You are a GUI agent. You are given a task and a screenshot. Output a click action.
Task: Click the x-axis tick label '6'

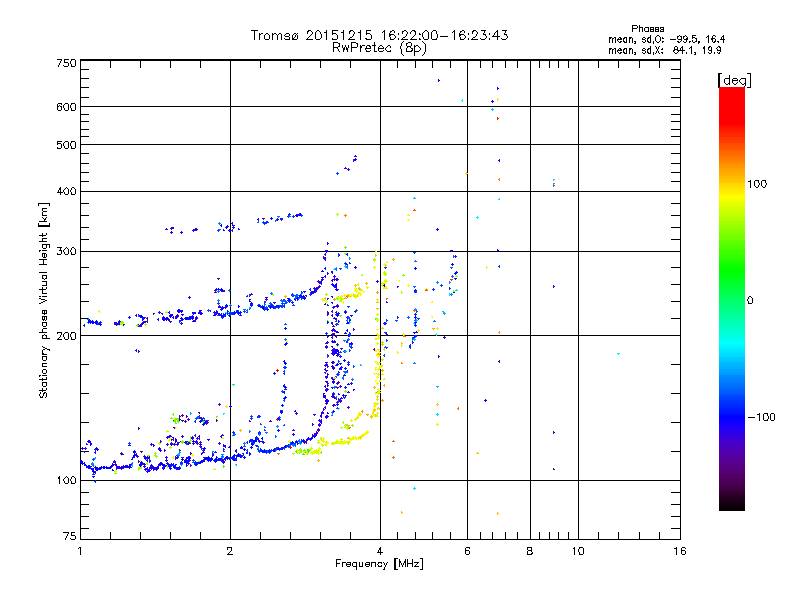click(467, 551)
